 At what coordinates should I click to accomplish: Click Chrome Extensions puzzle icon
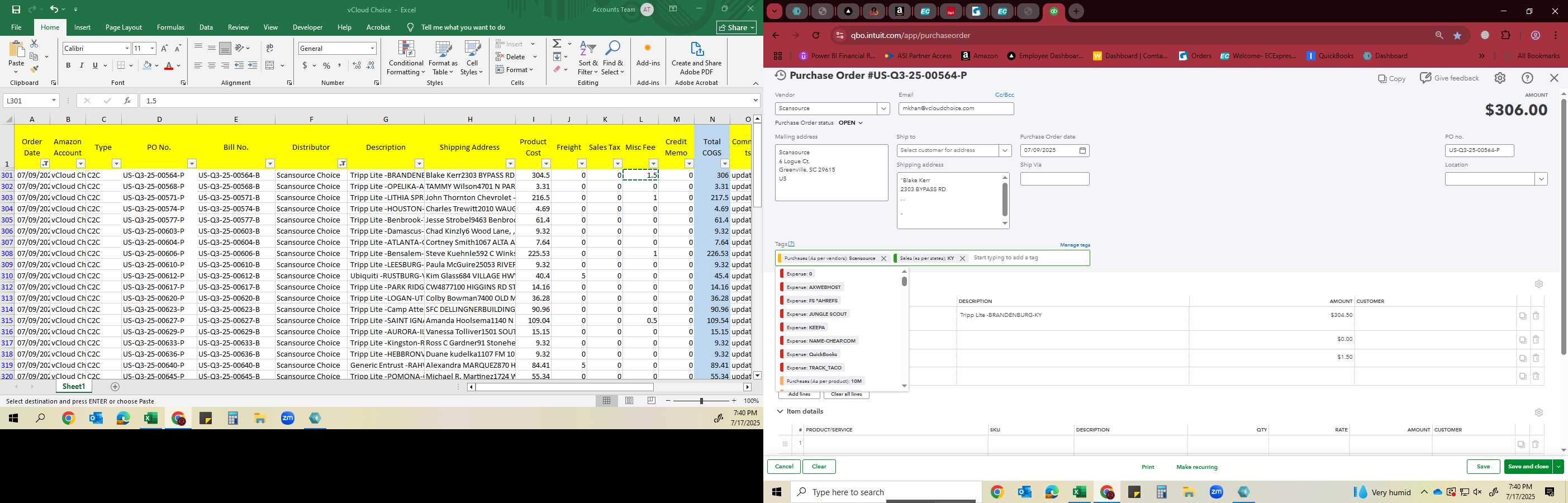point(1506,35)
